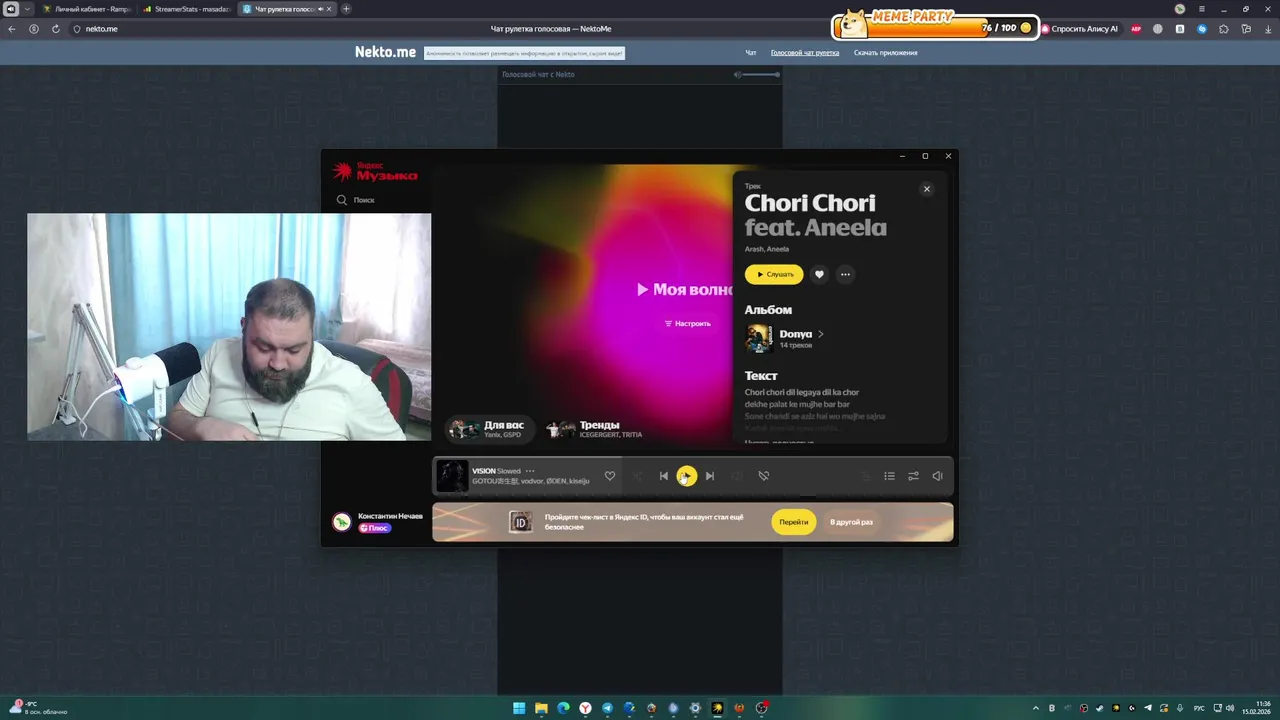This screenshot has width=1280, height=720.
Task: Reload the nekto.me page
Action: [x=56, y=29]
